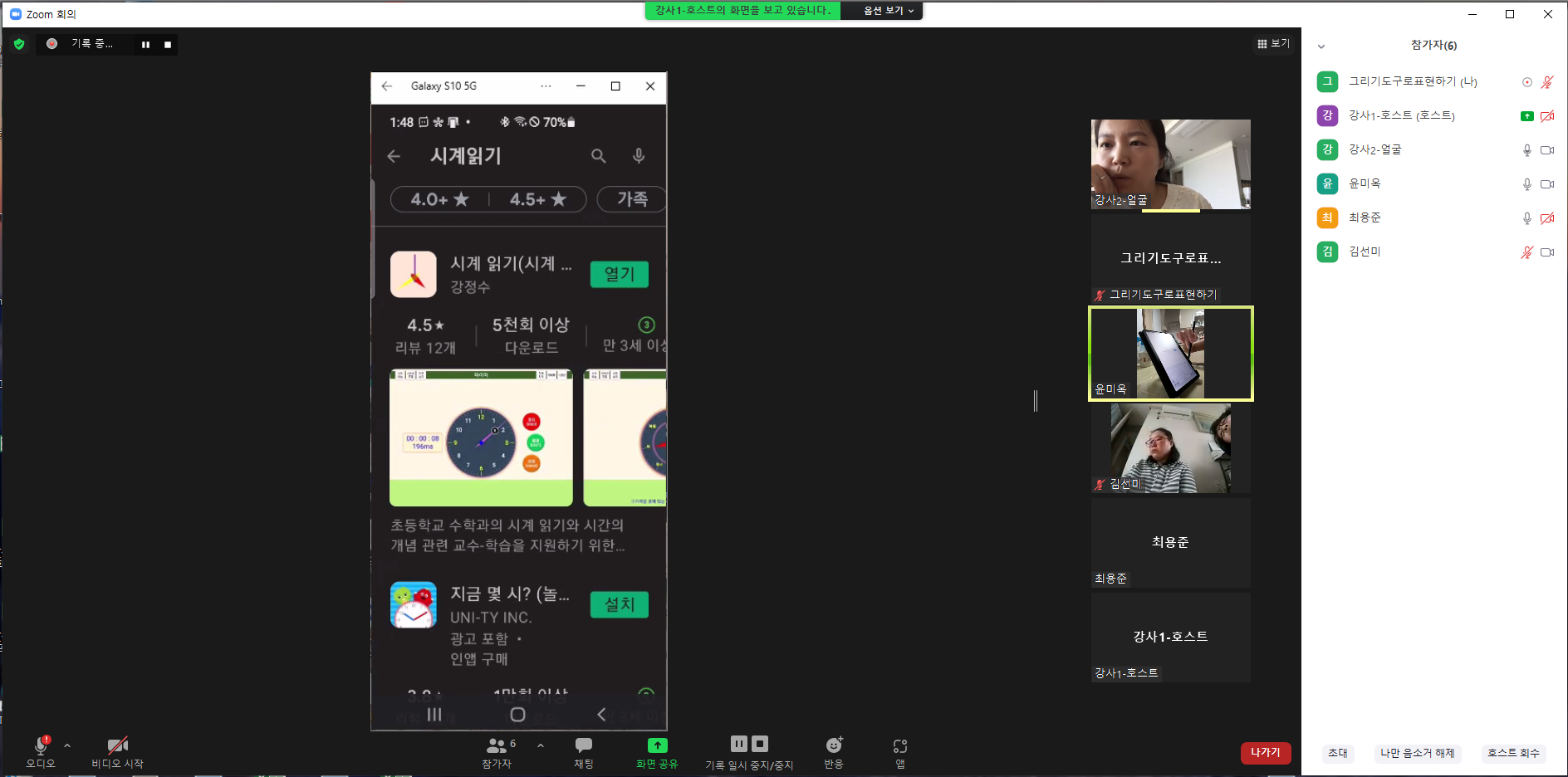Unmute the microphone via 오디오 button
Viewport: 1568px width, 777px height.
click(x=41, y=751)
